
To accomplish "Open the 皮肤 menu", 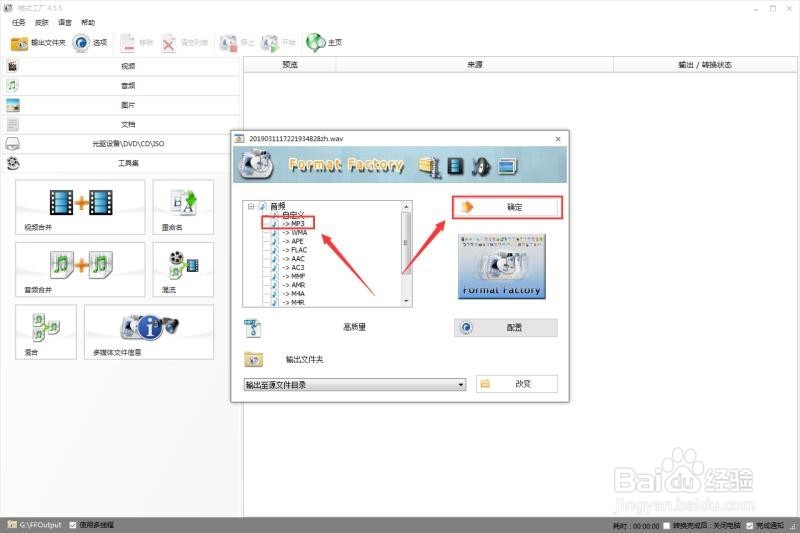I will 41,22.
